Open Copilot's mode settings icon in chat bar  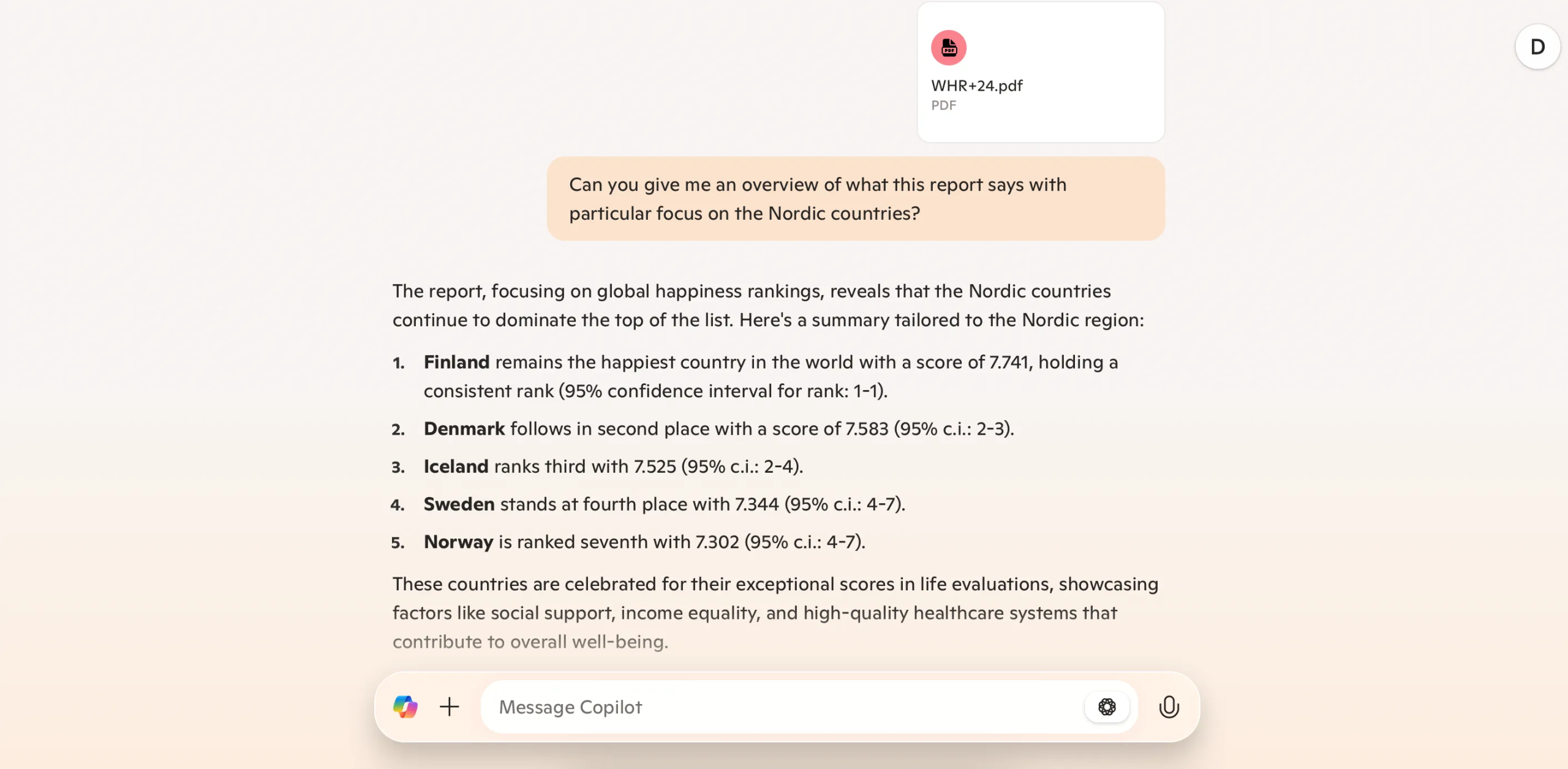[x=1107, y=707]
